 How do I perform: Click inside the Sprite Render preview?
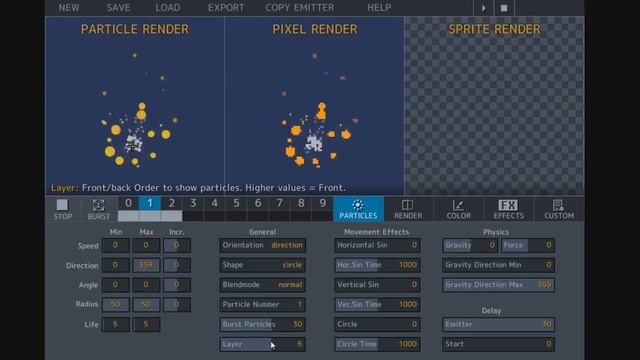(x=494, y=106)
